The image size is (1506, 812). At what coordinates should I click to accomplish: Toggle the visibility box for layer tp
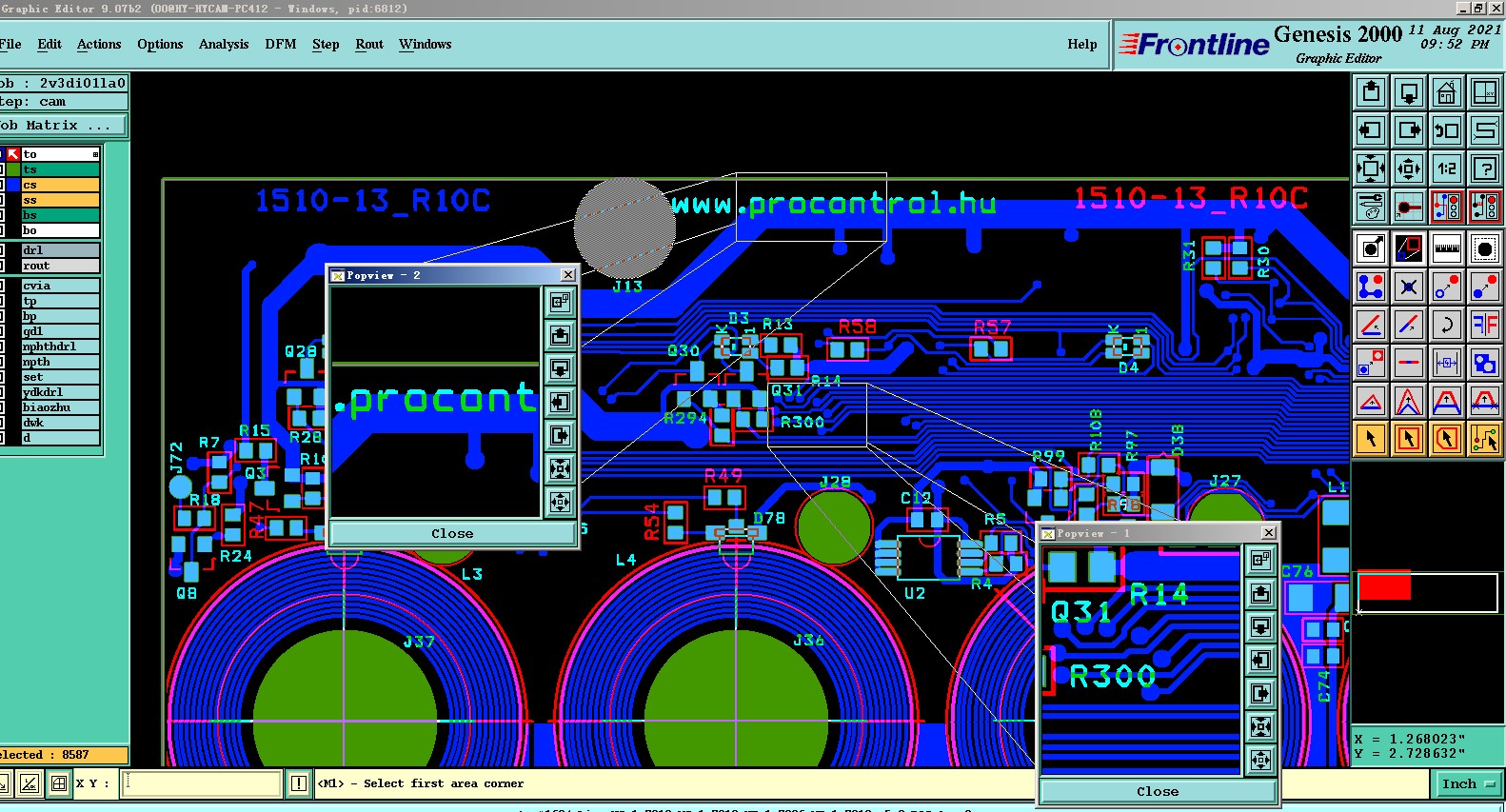[x=2, y=301]
